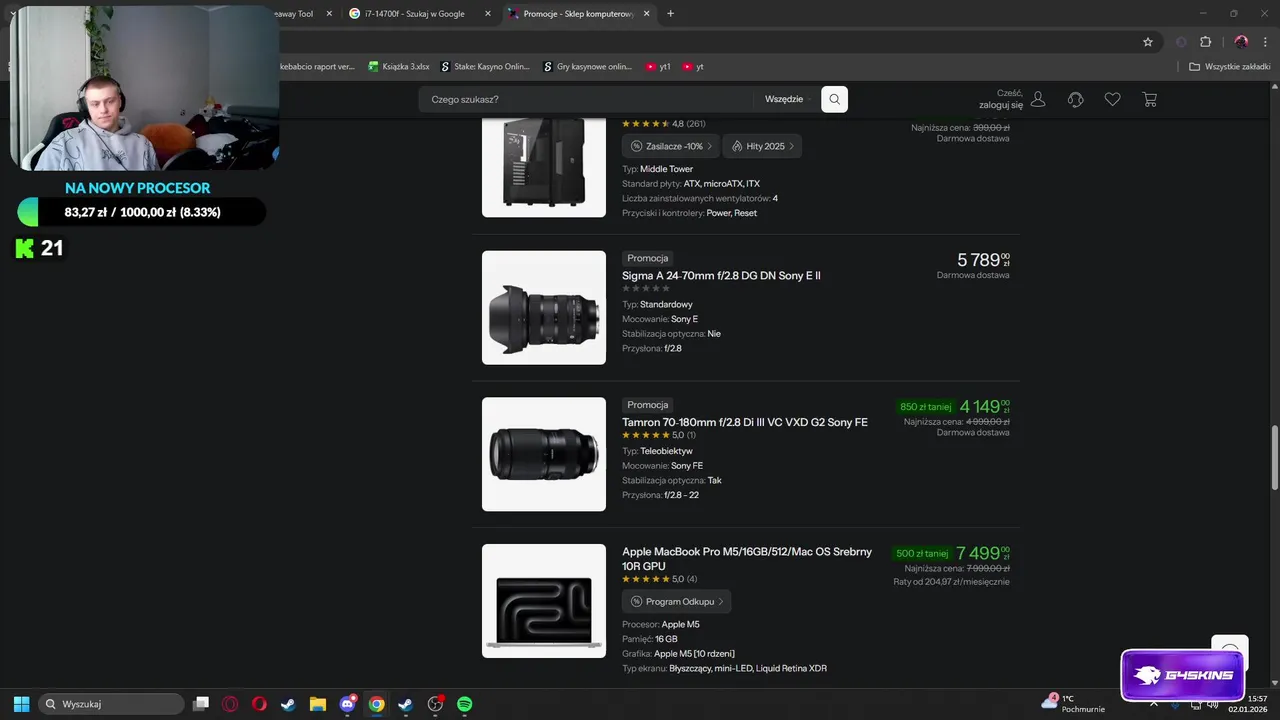Viewport: 1280px width, 720px height.
Task: Click the page vertical scrollbar thumb
Action: pyautogui.click(x=1274, y=460)
